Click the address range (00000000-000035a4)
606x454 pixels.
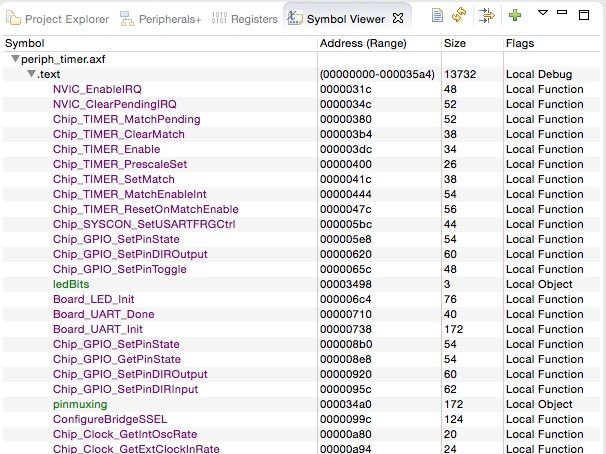pos(377,74)
